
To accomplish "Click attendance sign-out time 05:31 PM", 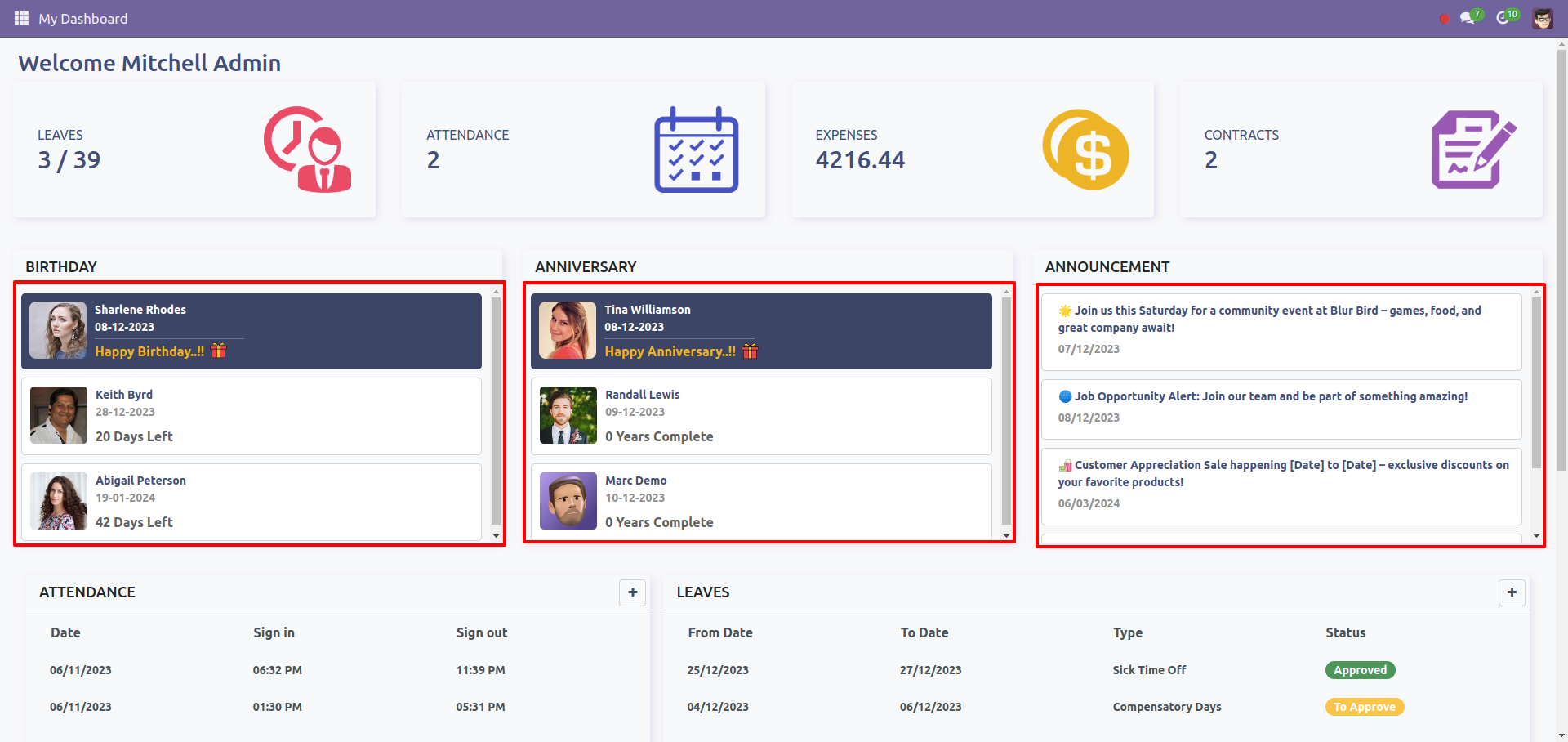I will [480, 707].
